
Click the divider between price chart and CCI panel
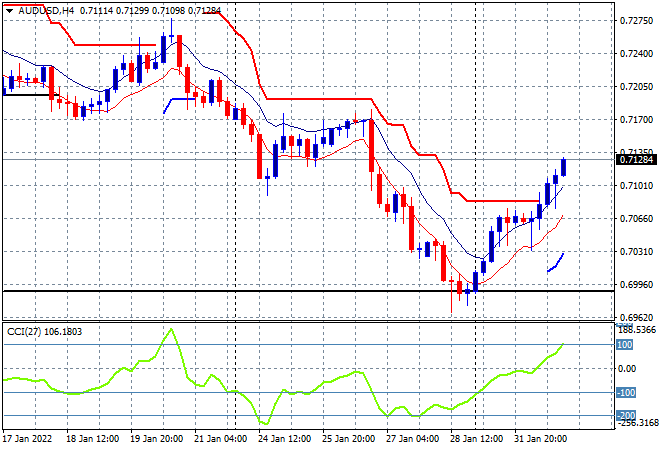pos(308,321)
